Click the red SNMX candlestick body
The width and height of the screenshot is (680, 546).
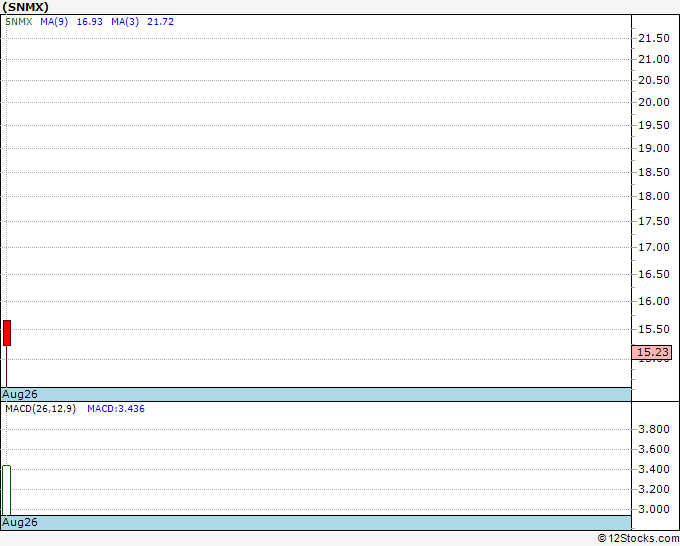pyautogui.click(x=7, y=333)
